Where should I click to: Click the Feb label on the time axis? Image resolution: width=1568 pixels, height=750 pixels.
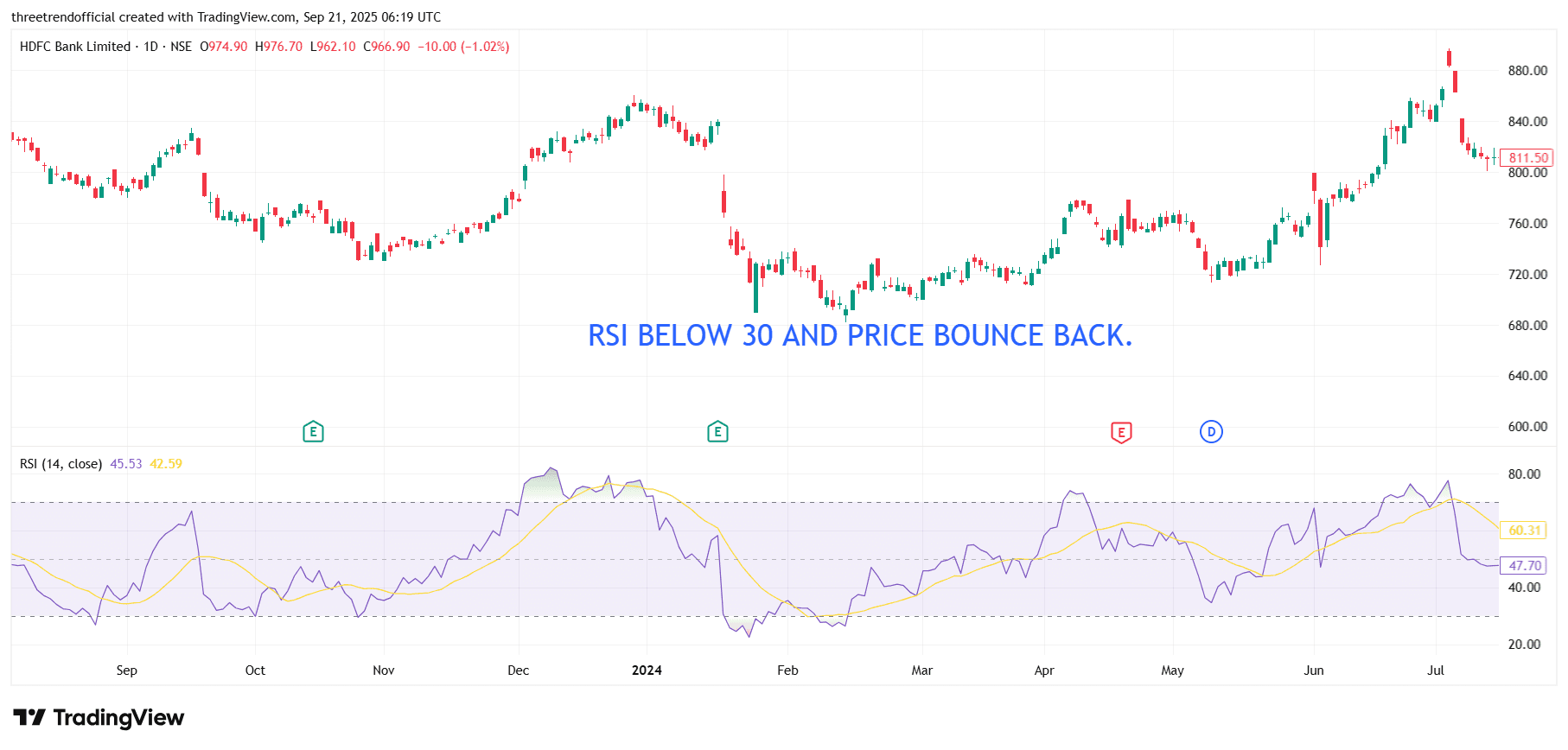point(787,671)
